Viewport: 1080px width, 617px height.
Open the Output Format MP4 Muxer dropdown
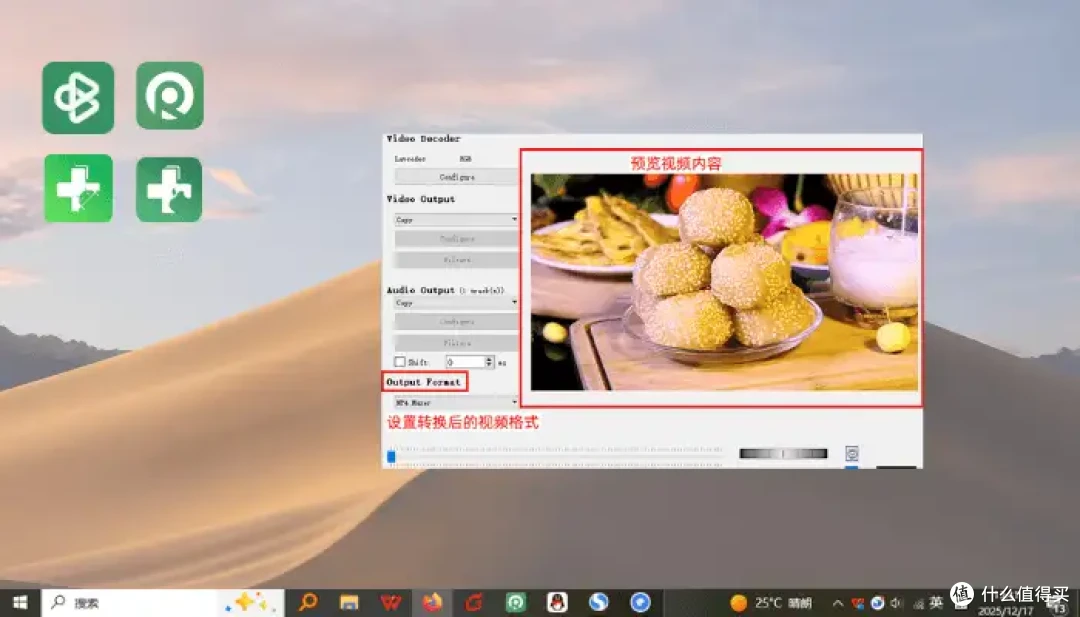pos(456,402)
